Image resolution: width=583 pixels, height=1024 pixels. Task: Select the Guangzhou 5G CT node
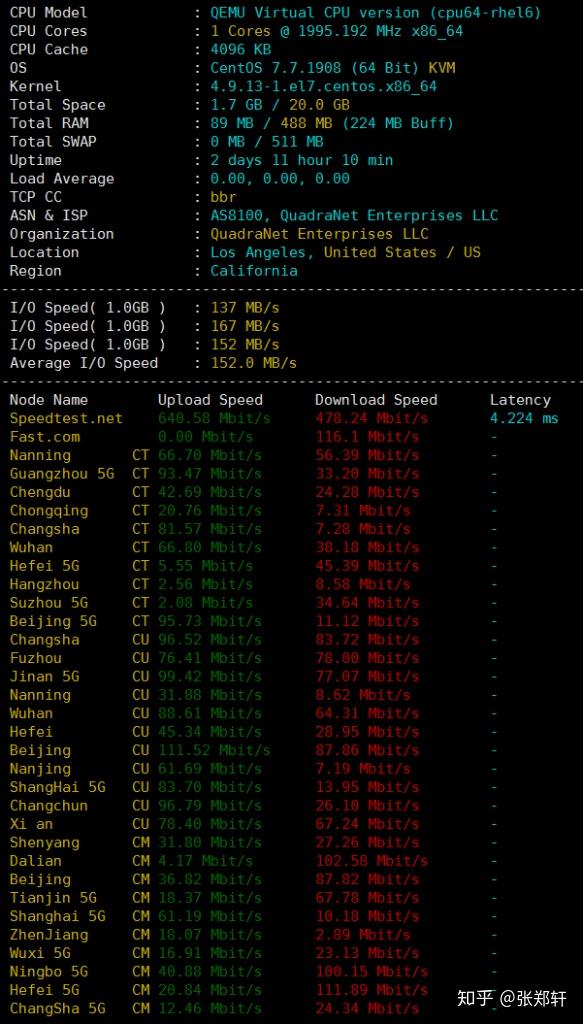pyautogui.click(x=79, y=474)
